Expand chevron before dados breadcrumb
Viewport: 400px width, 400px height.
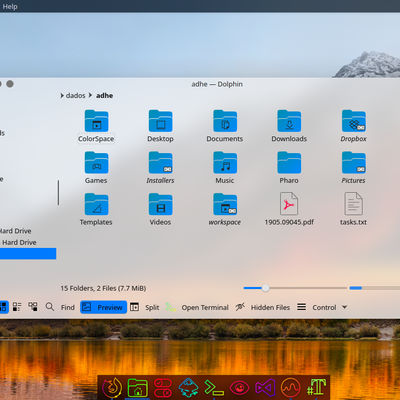[x=62, y=96]
